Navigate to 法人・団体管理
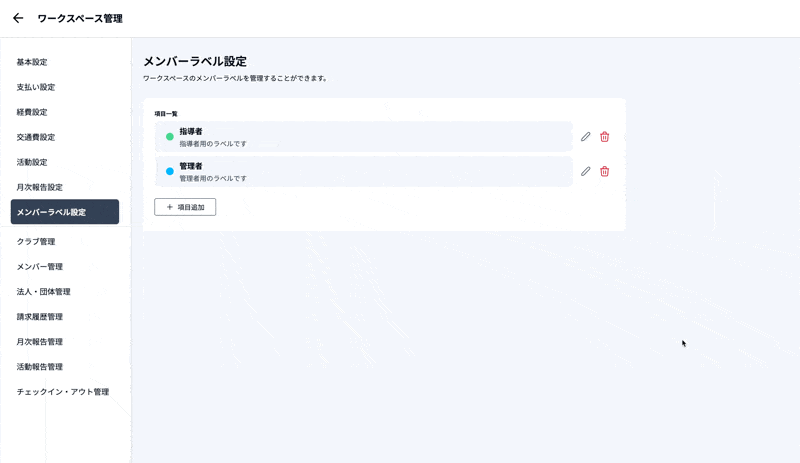Screen dimensions: 800x463 tap(44, 292)
